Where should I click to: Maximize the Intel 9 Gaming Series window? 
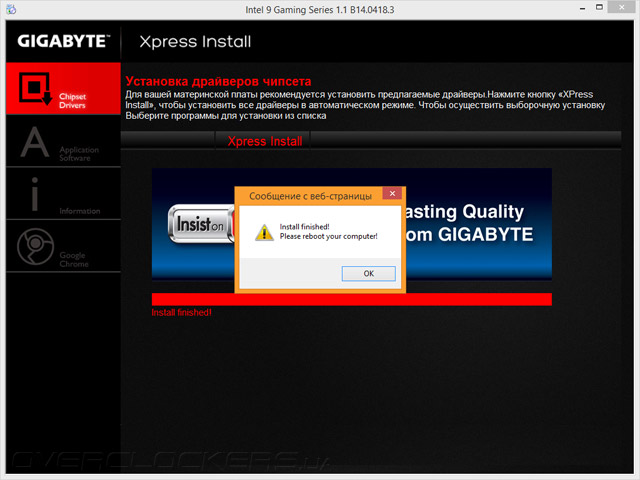coord(599,7)
